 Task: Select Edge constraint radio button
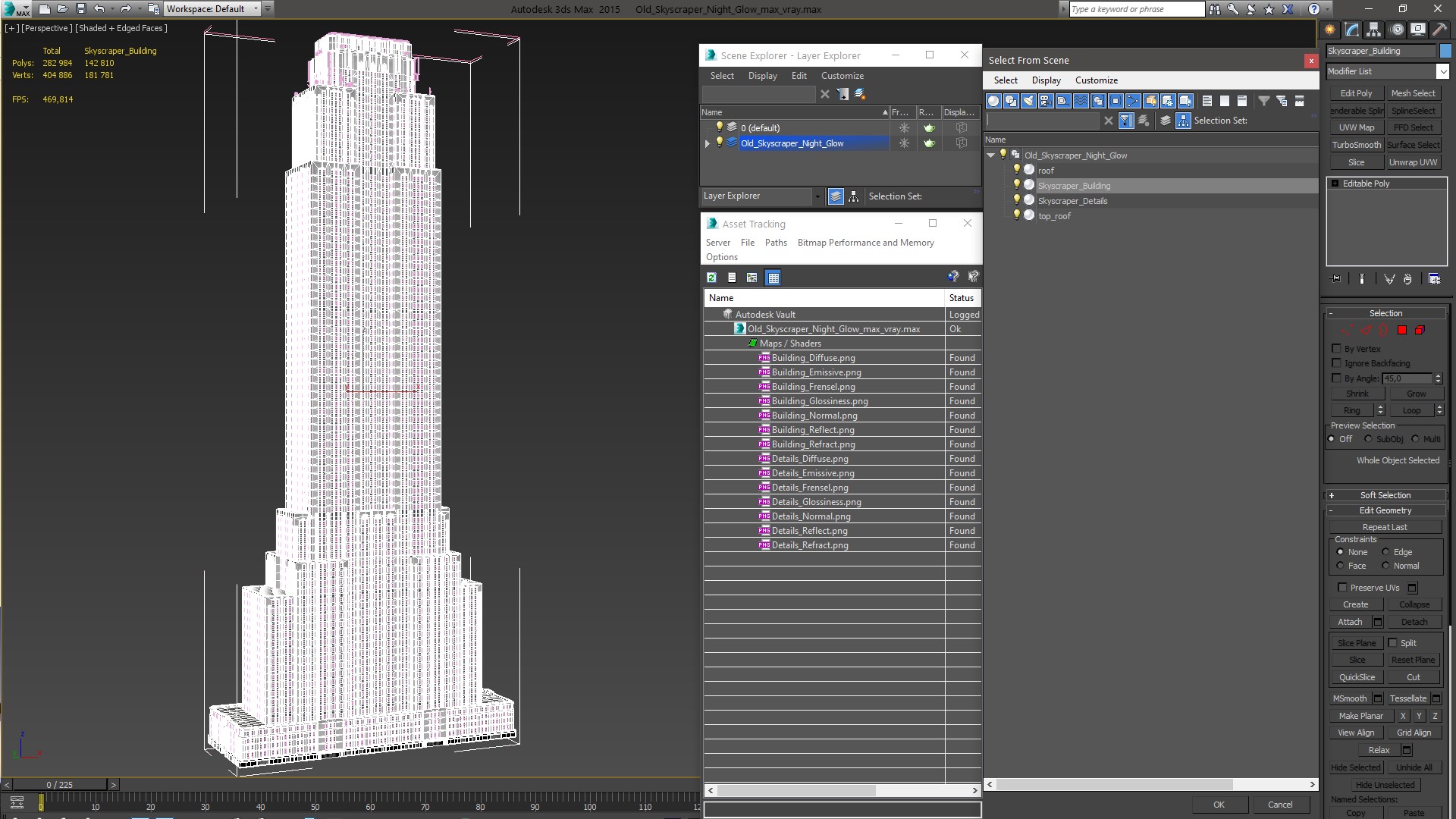tap(1385, 552)
